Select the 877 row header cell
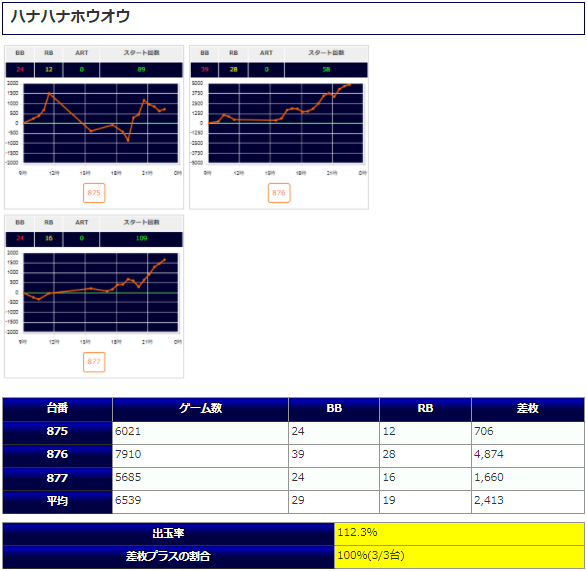This screenshot has width=587, height=571. coord(57,479)
